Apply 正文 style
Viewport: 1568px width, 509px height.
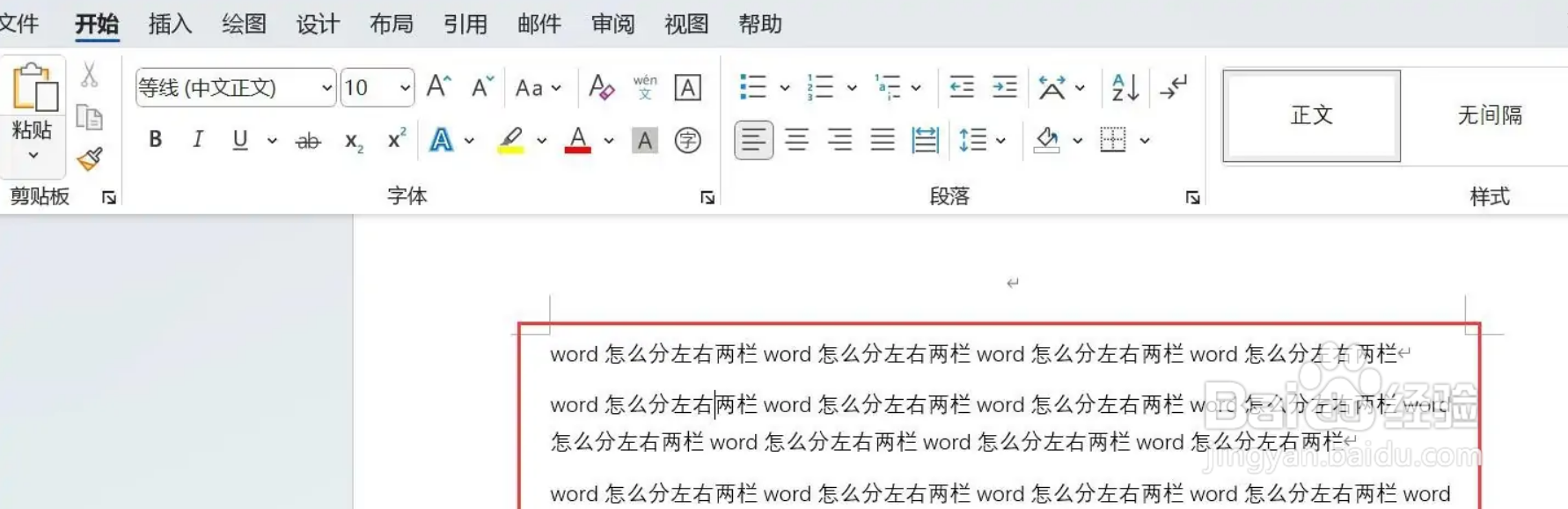click(x=1311, y=115)
